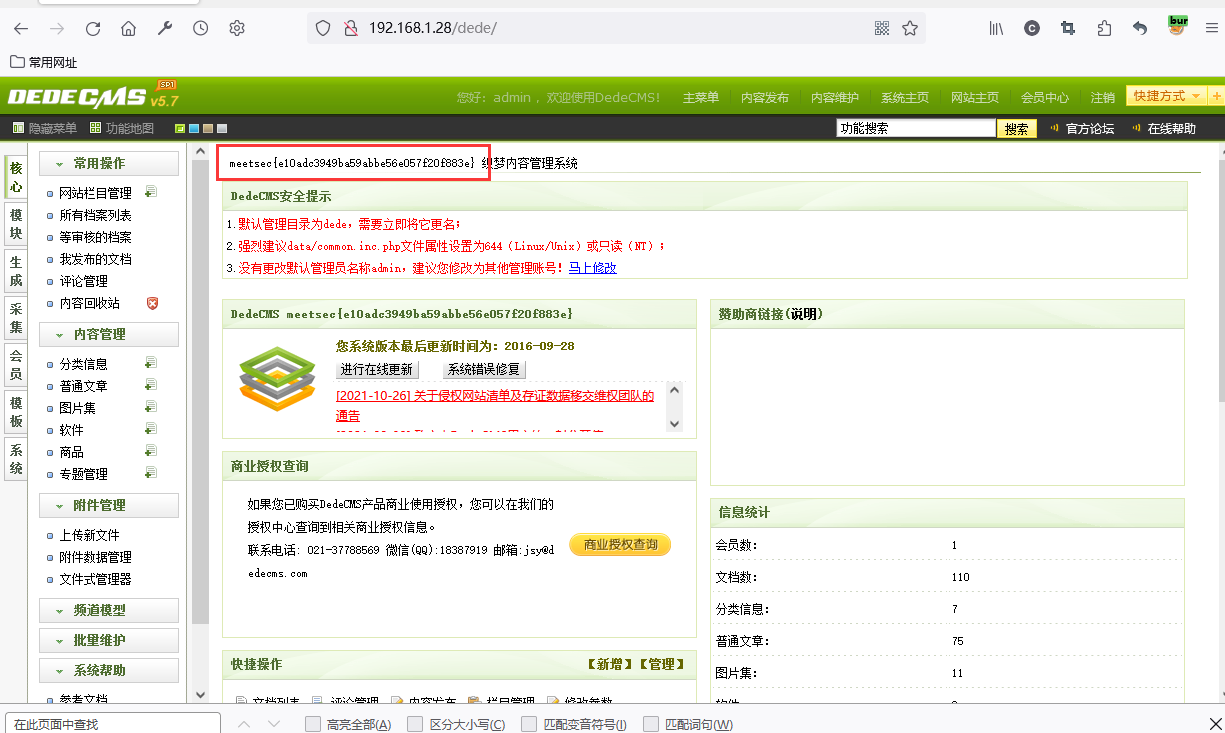
Task: Open the 常用网址 bookmarks folder
Action: (43, 62)
